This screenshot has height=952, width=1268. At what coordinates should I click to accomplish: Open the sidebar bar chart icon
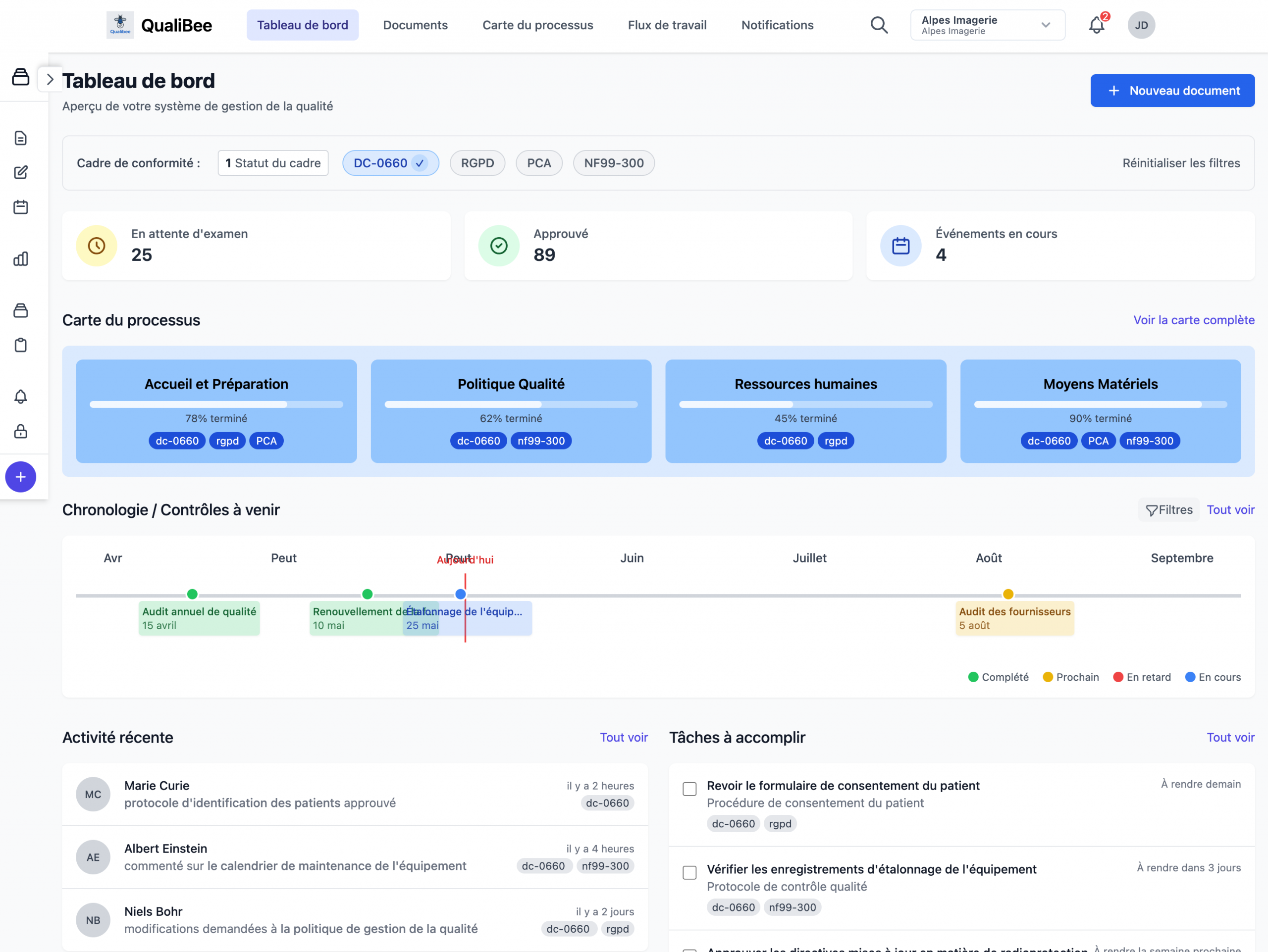21,259
